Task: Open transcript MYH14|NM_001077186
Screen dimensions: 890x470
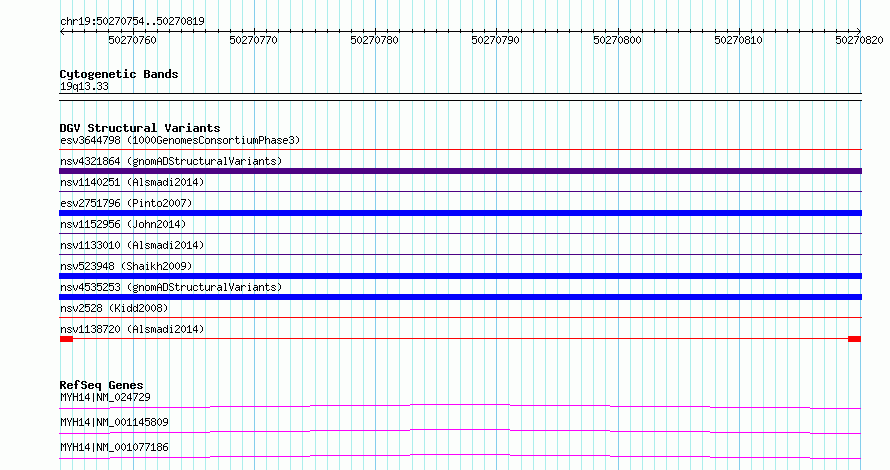Action: click(114, 447)
